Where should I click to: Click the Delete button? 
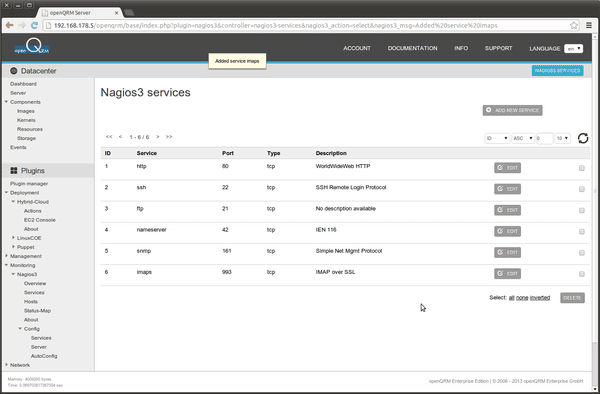[x=572, y=298]
